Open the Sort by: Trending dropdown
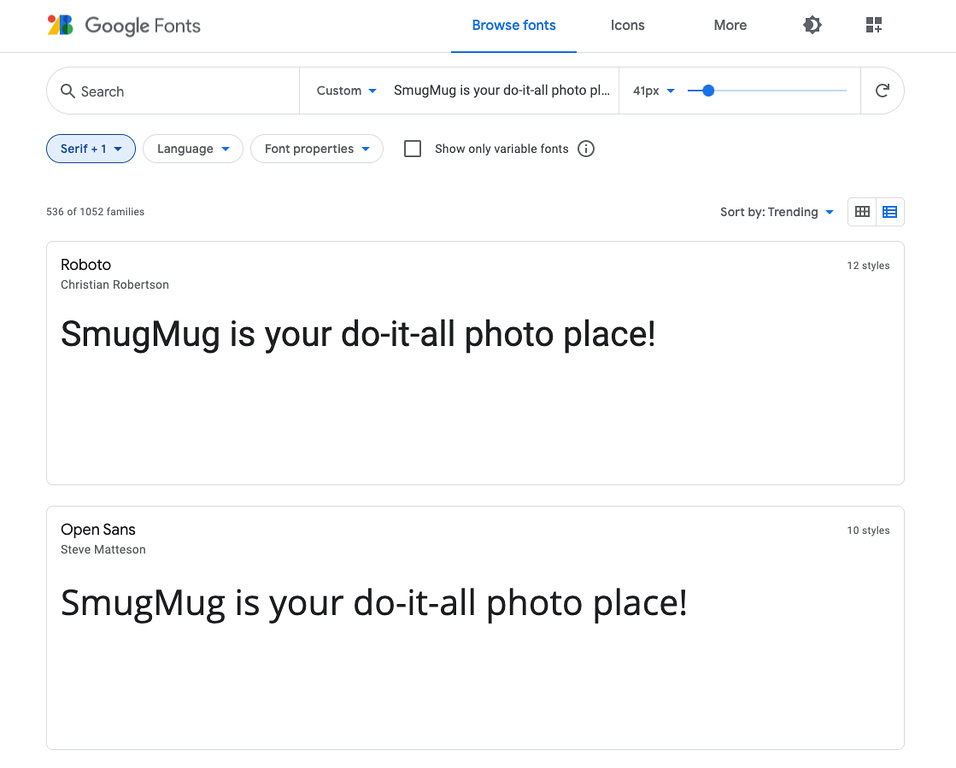Image resolution: width=956 pixels, height=768 pixels. (777, 212)
